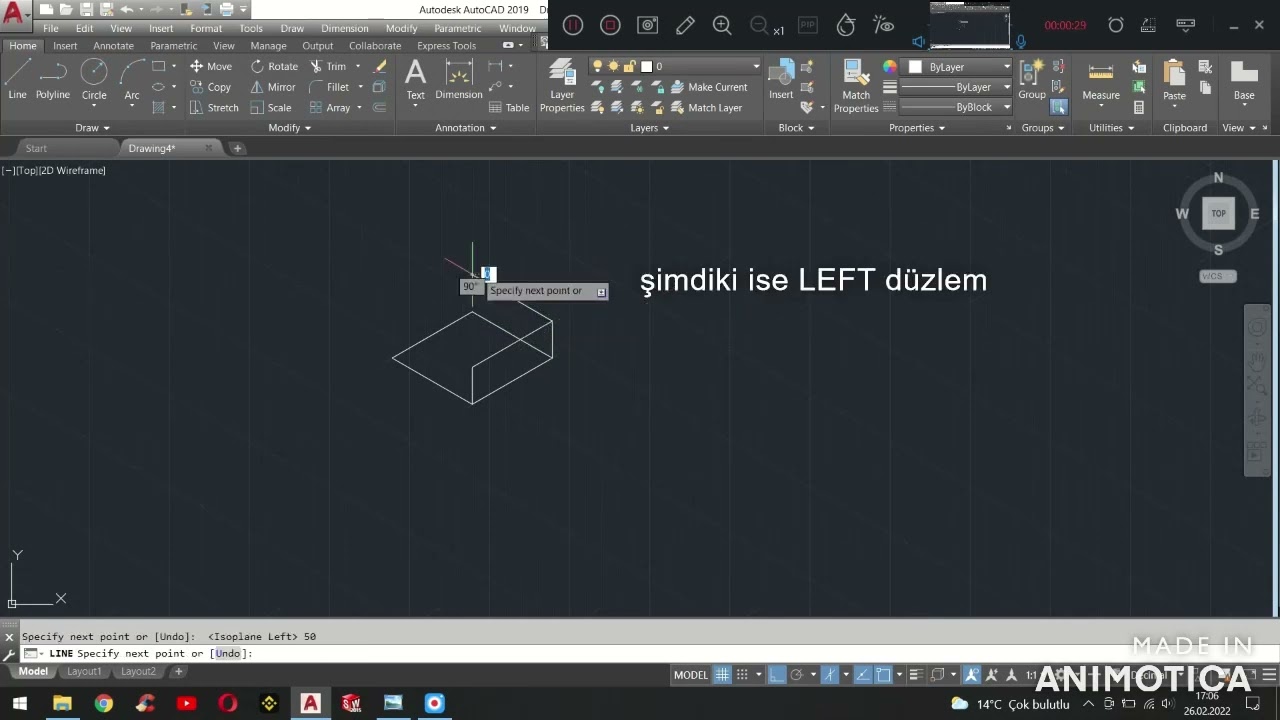The image size is (1280, 720).
Task: Switch to the Express Tools ribbon tab
Action: pyautogui.click(x=446, y=46)
